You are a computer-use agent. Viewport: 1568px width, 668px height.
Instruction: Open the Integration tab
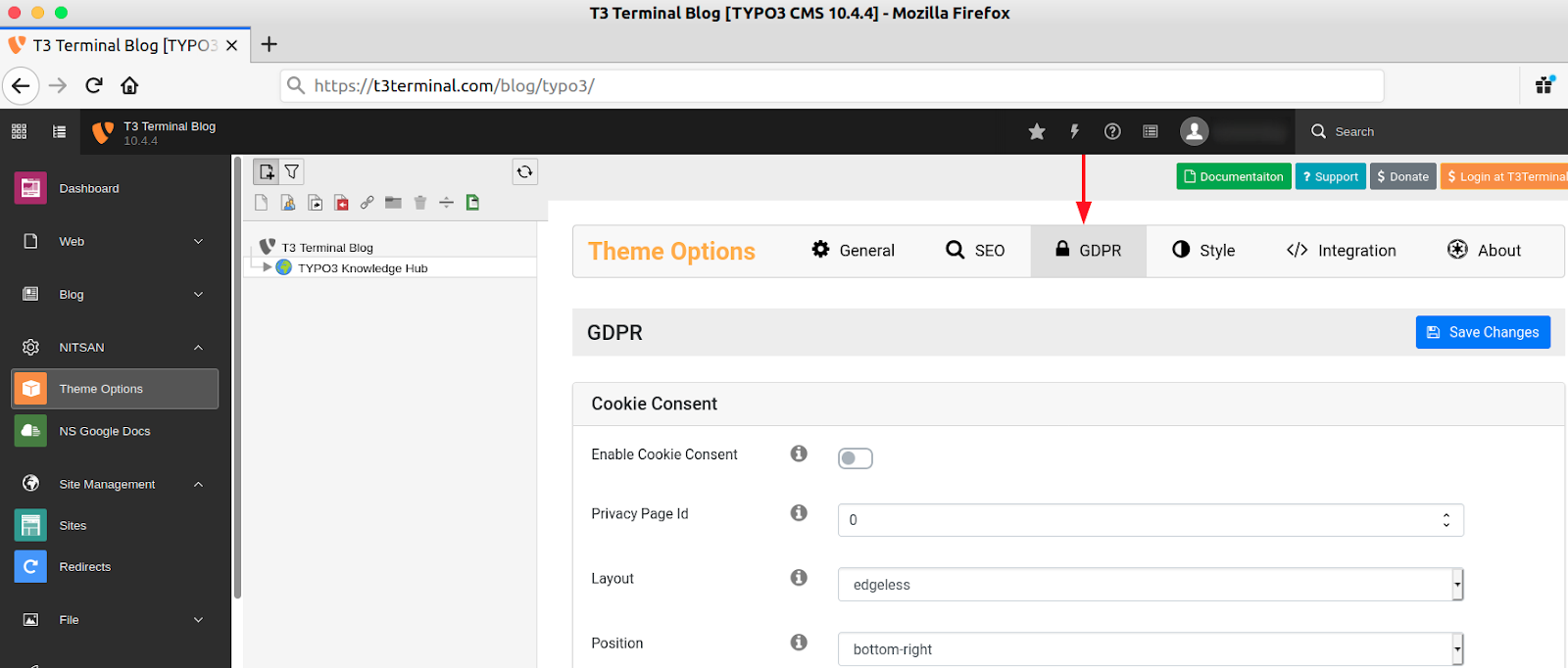[1341, 251]
